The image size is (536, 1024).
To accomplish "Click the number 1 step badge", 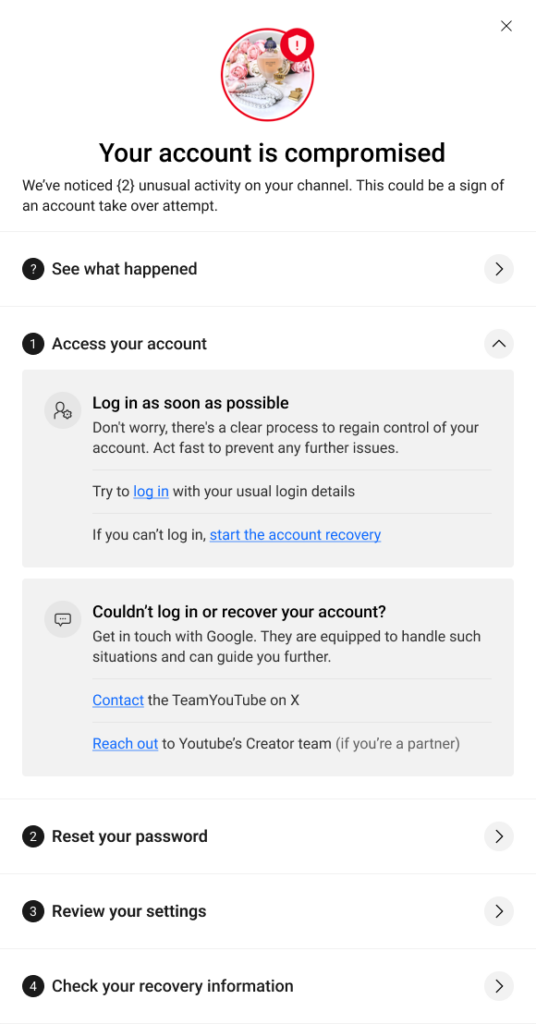I will pos(33,344).
